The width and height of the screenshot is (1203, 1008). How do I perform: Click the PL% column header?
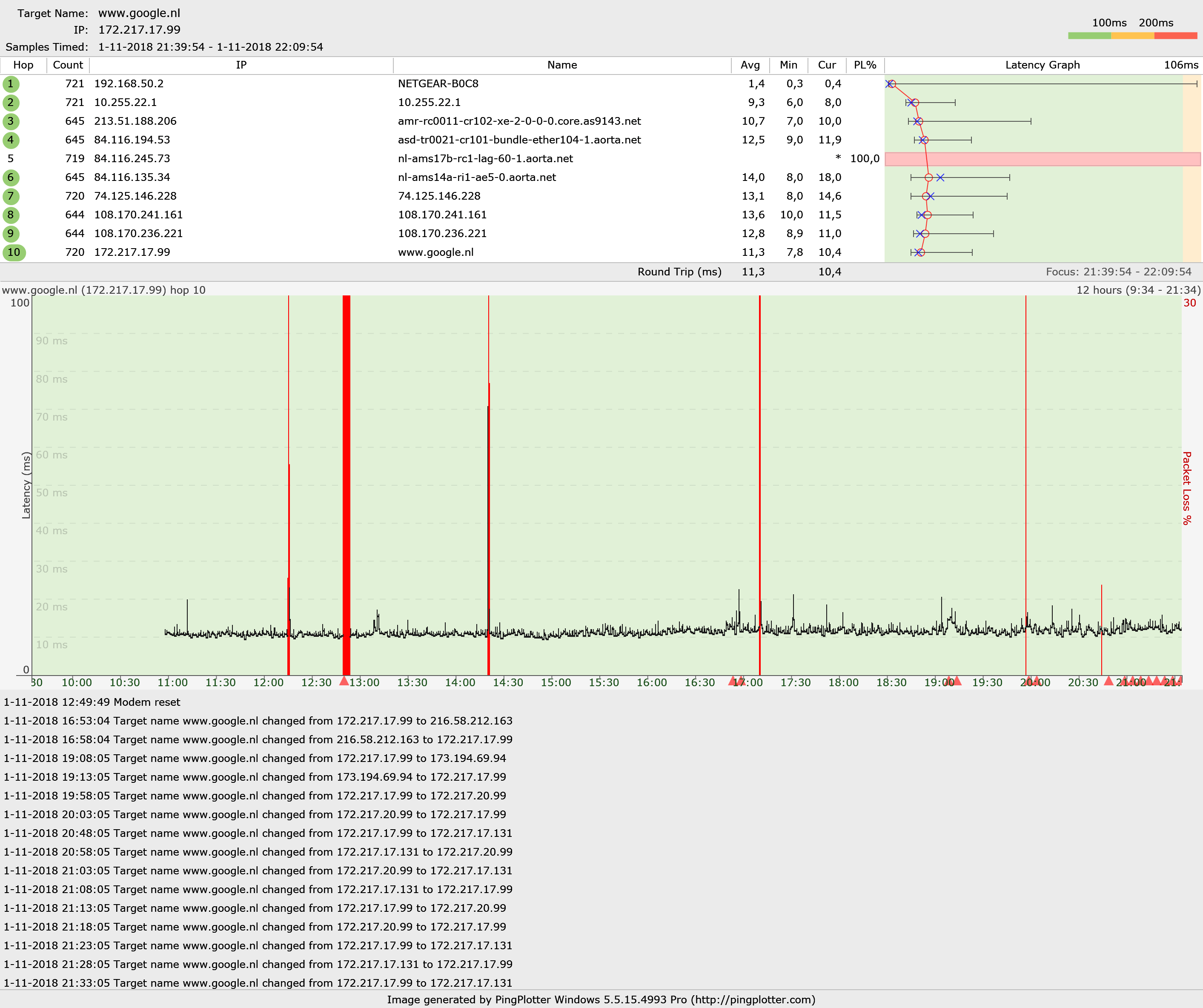[x=865, y=65]
